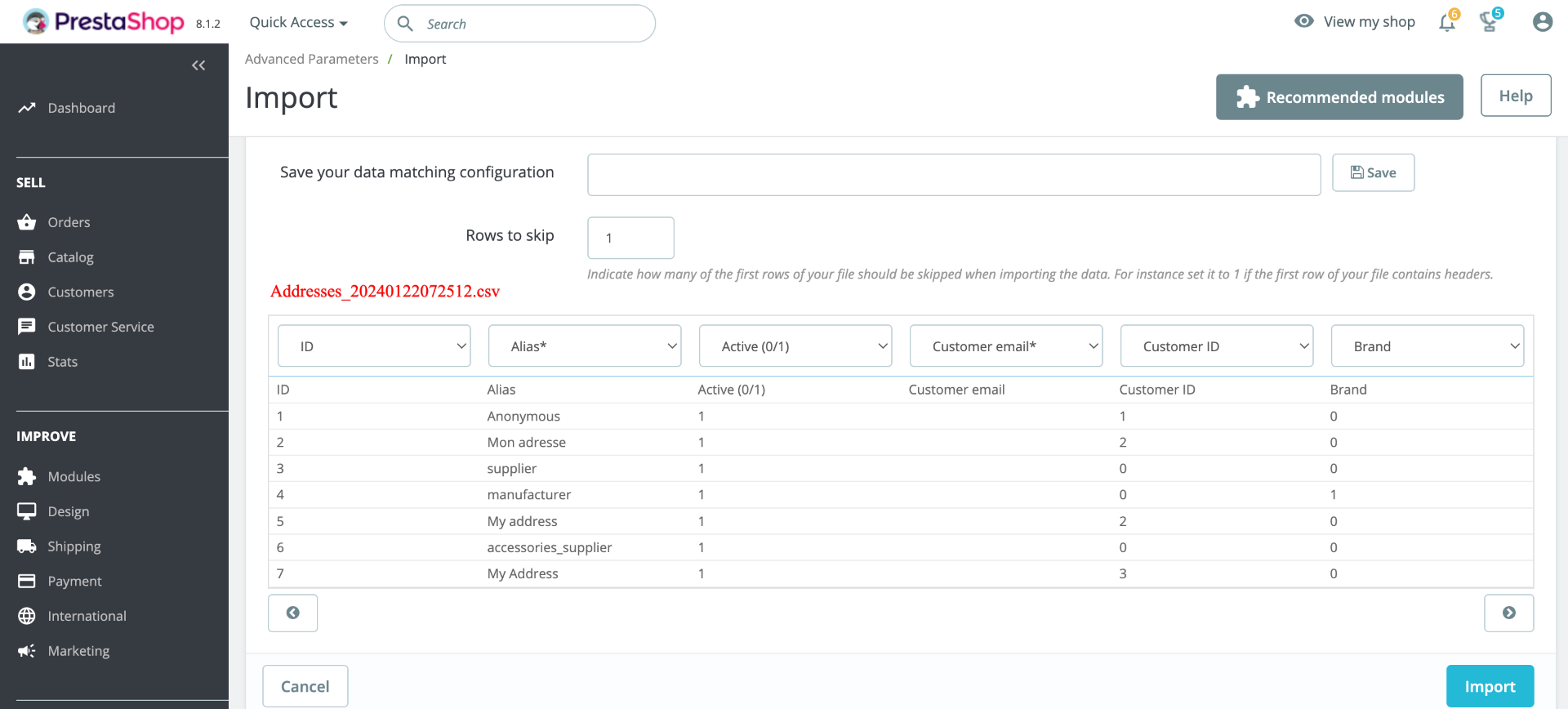The image size is (1568, 709).
Task: Follow the Advanced Parameters breadcrumb link
Action: pos(312,59)
